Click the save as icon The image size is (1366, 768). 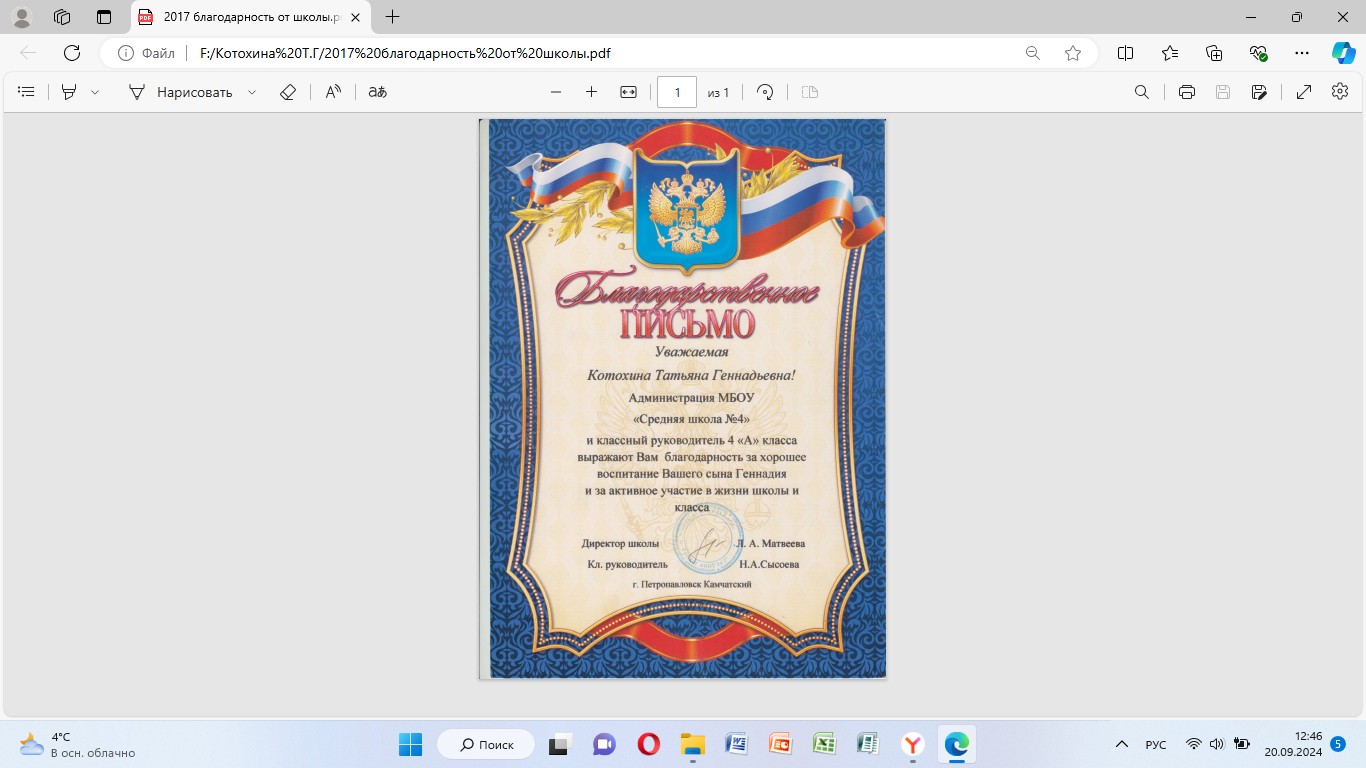1259,92
